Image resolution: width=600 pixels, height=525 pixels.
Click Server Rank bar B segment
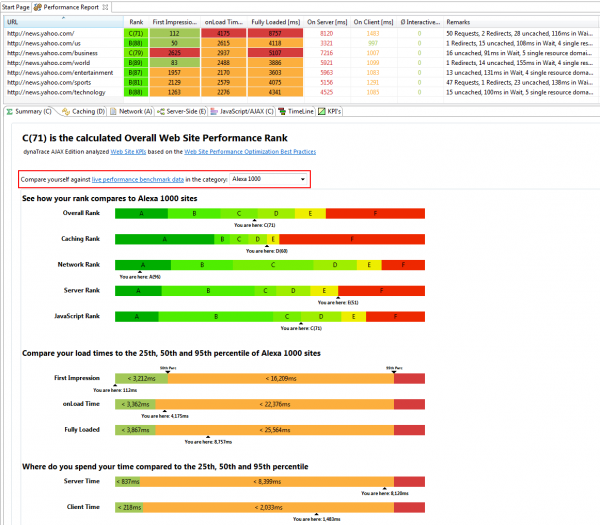point(208,291)
